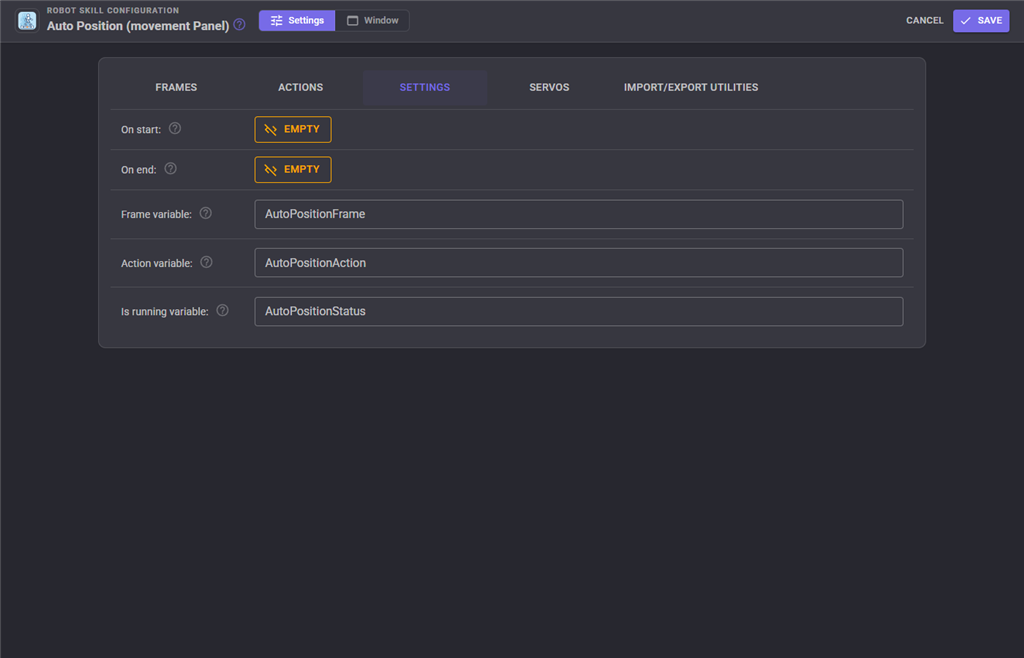The image size is (1024, 658).
Task: Click the Is running variable label
Action: (x=165, y=312)
